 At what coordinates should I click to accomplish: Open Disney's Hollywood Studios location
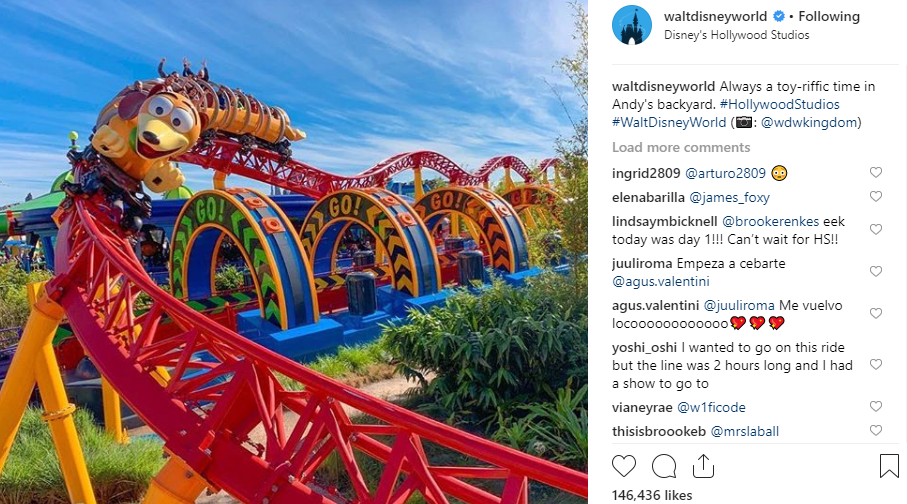tap(736, 35)
